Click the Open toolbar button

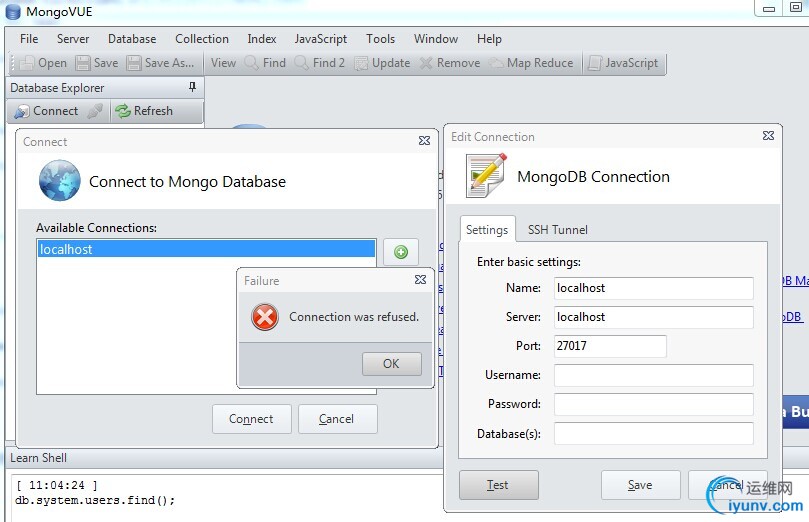(x=43, y=63)
